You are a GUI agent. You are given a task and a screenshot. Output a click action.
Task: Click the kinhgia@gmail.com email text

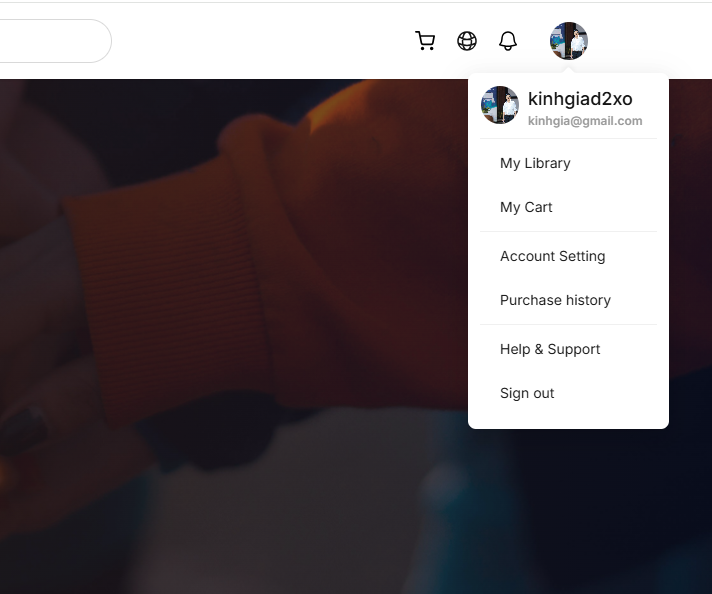585,121
